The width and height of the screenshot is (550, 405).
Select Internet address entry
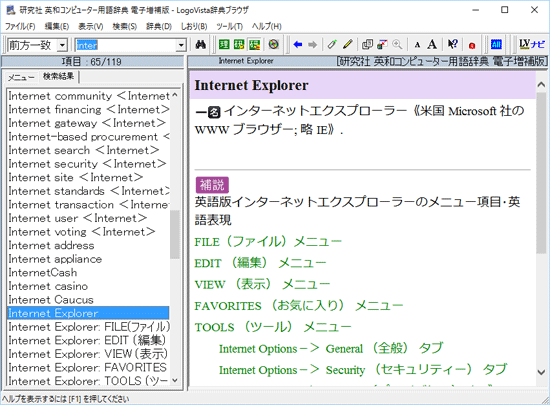88,245
